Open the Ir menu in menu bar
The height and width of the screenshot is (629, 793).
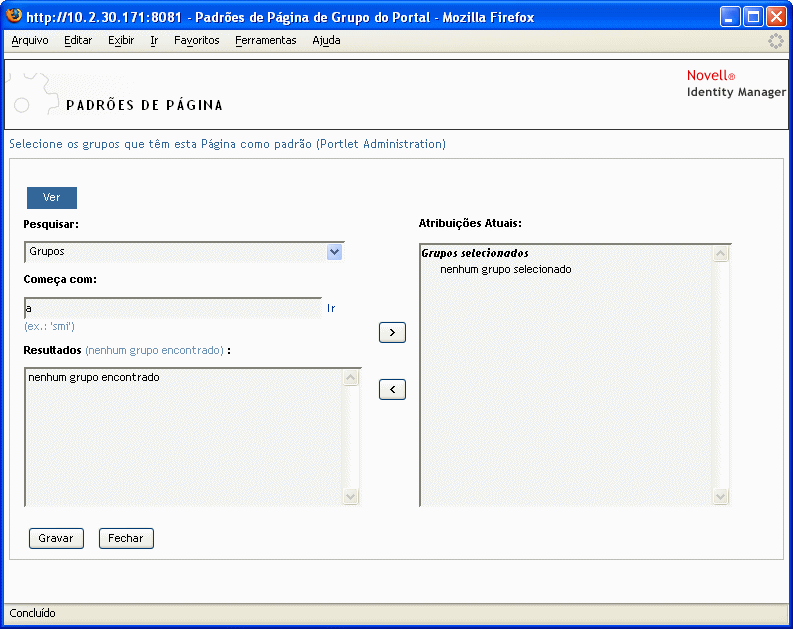coord(154,40)
